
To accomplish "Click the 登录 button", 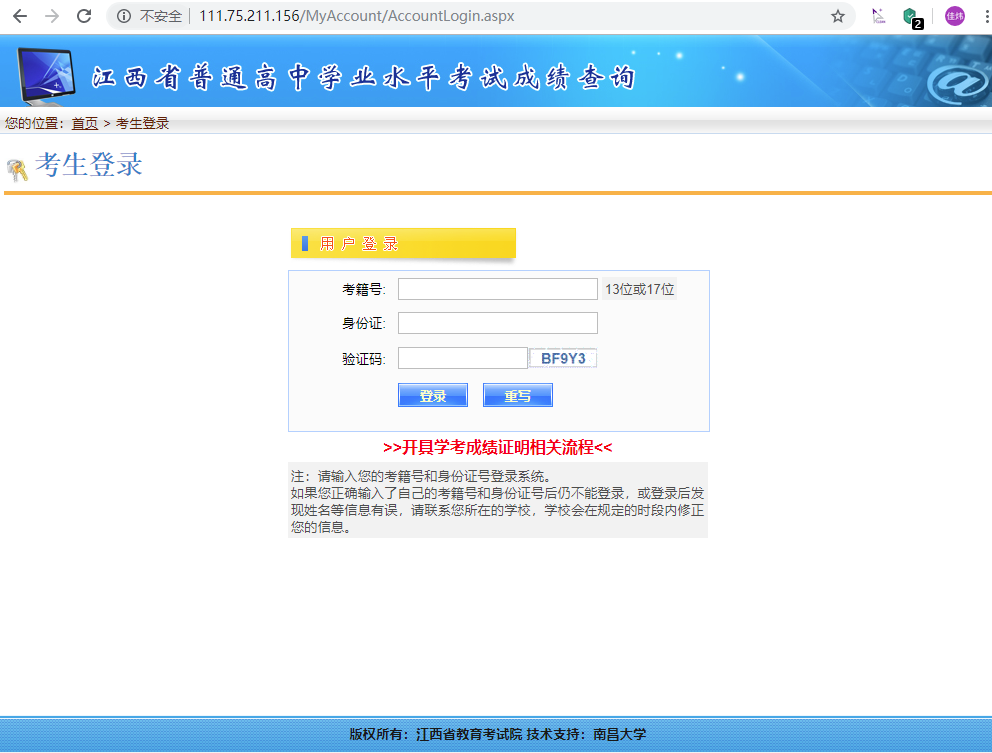I will coord(433,395).
